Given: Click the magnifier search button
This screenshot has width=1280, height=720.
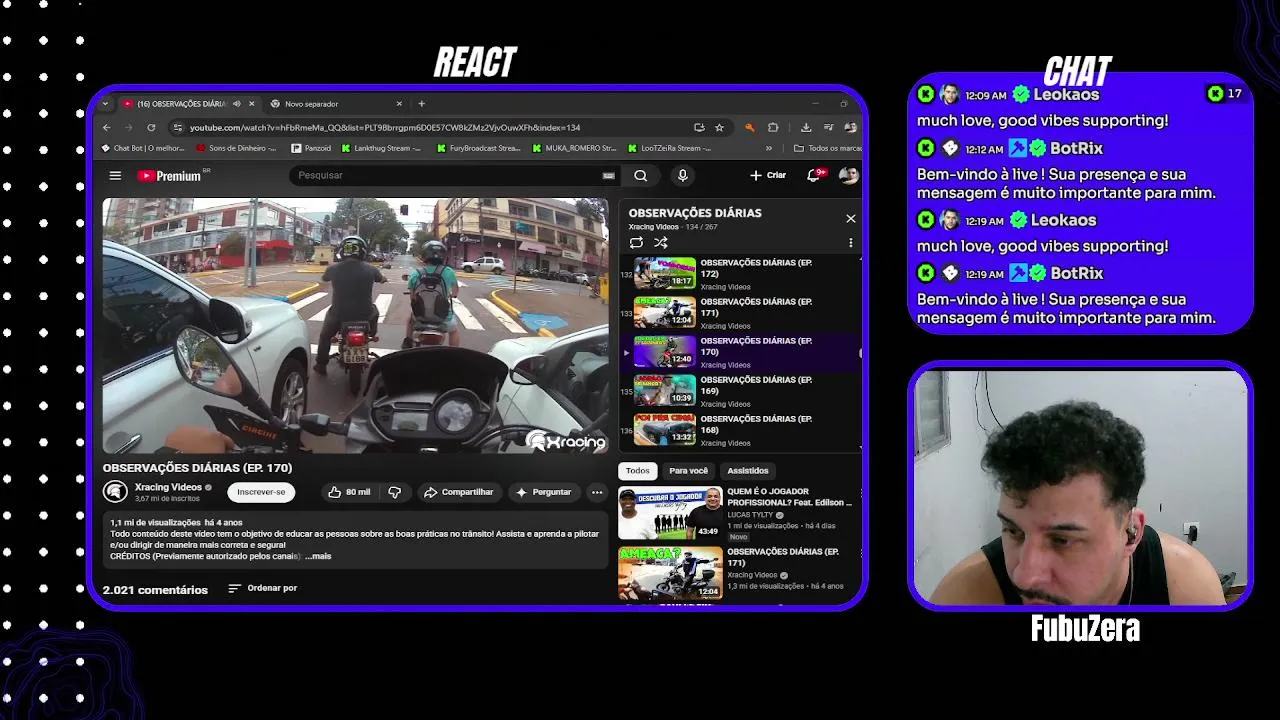Looking at the screenshot, I should tap(640, 175).
